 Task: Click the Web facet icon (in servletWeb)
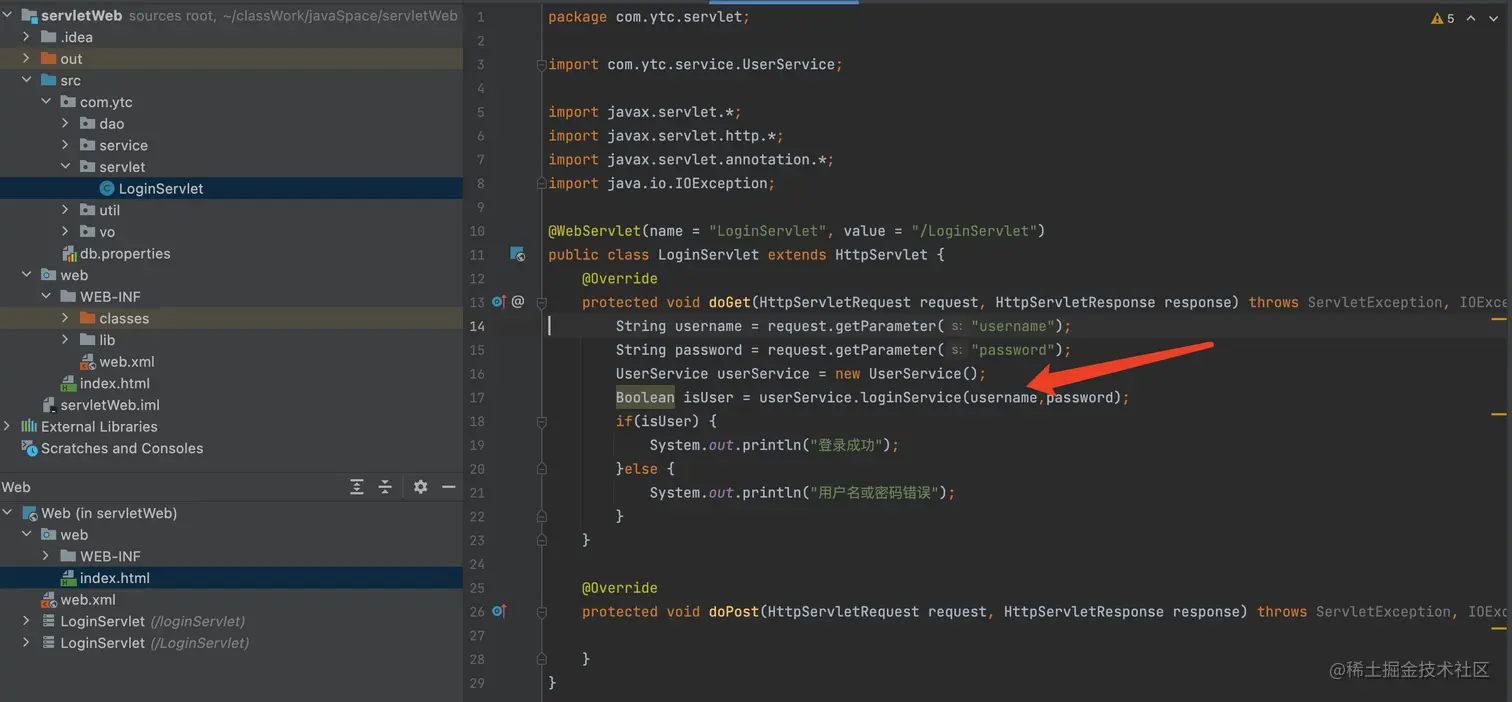pyautogui.click(x=29, y=514)
